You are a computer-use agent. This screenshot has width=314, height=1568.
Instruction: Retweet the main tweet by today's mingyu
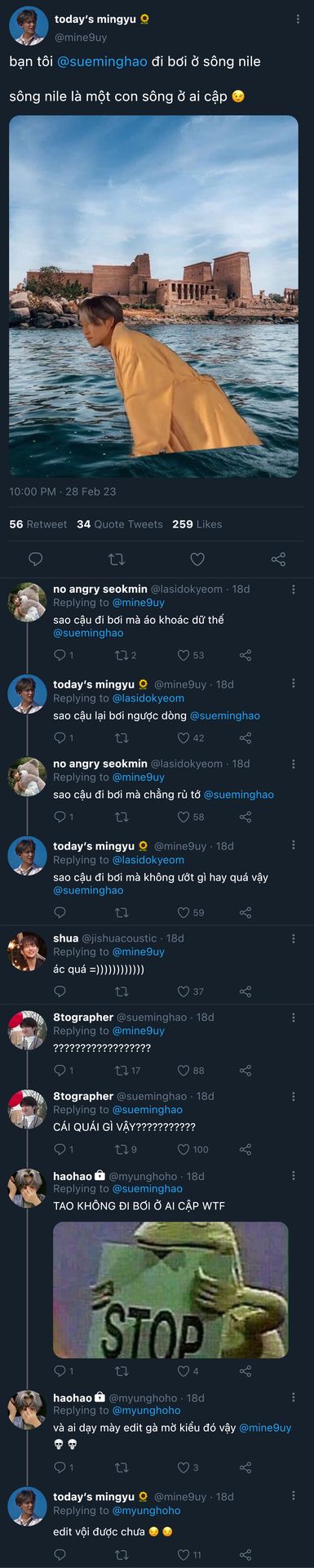pyautogui.click(x=117, y=559)
